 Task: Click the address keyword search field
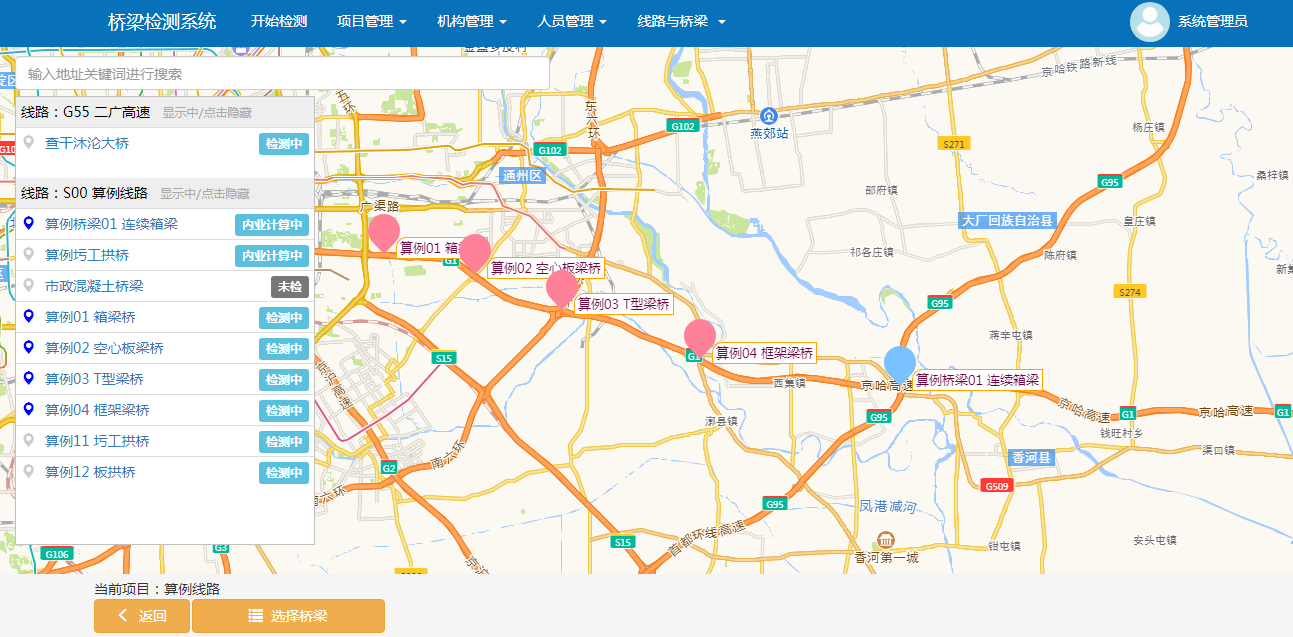(x=282, y=74)
